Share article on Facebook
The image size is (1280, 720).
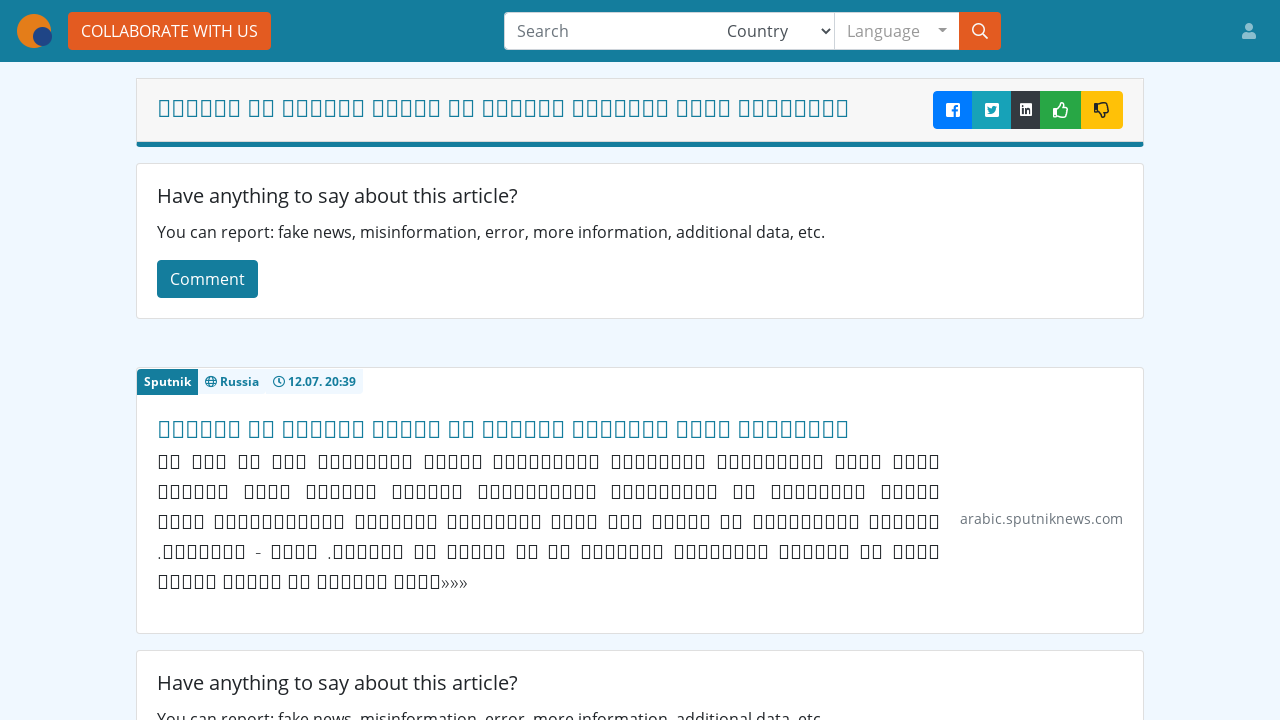pyautogui.click(x=952, y=110)
